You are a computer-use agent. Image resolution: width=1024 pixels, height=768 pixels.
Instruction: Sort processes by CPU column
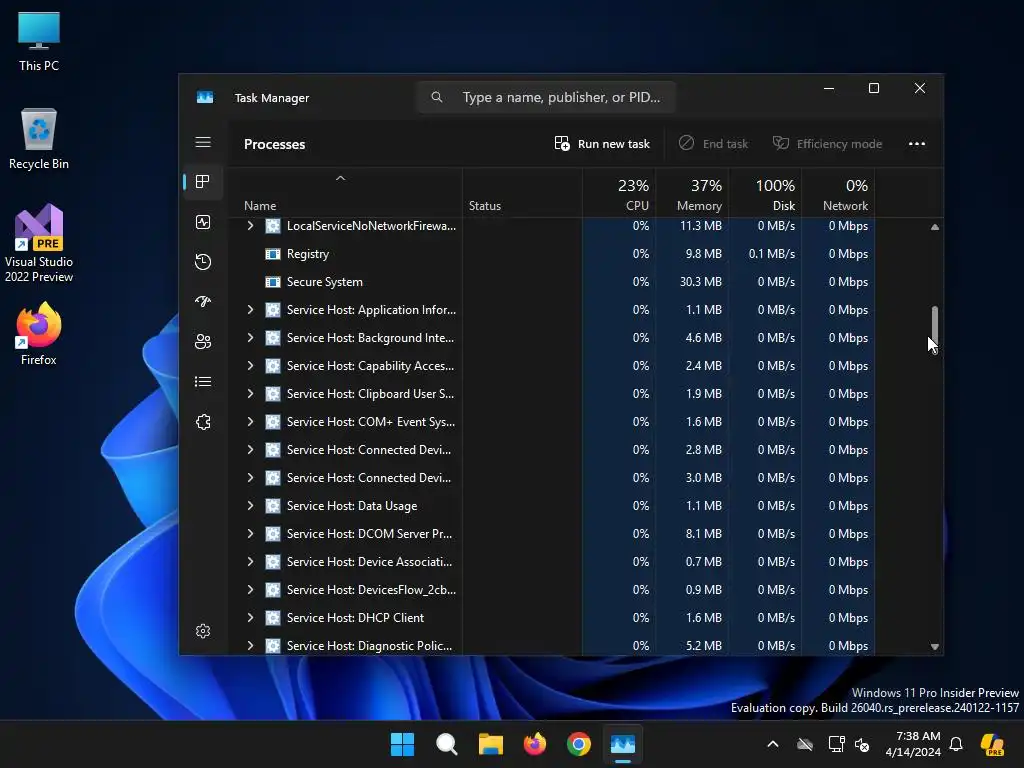619,193
